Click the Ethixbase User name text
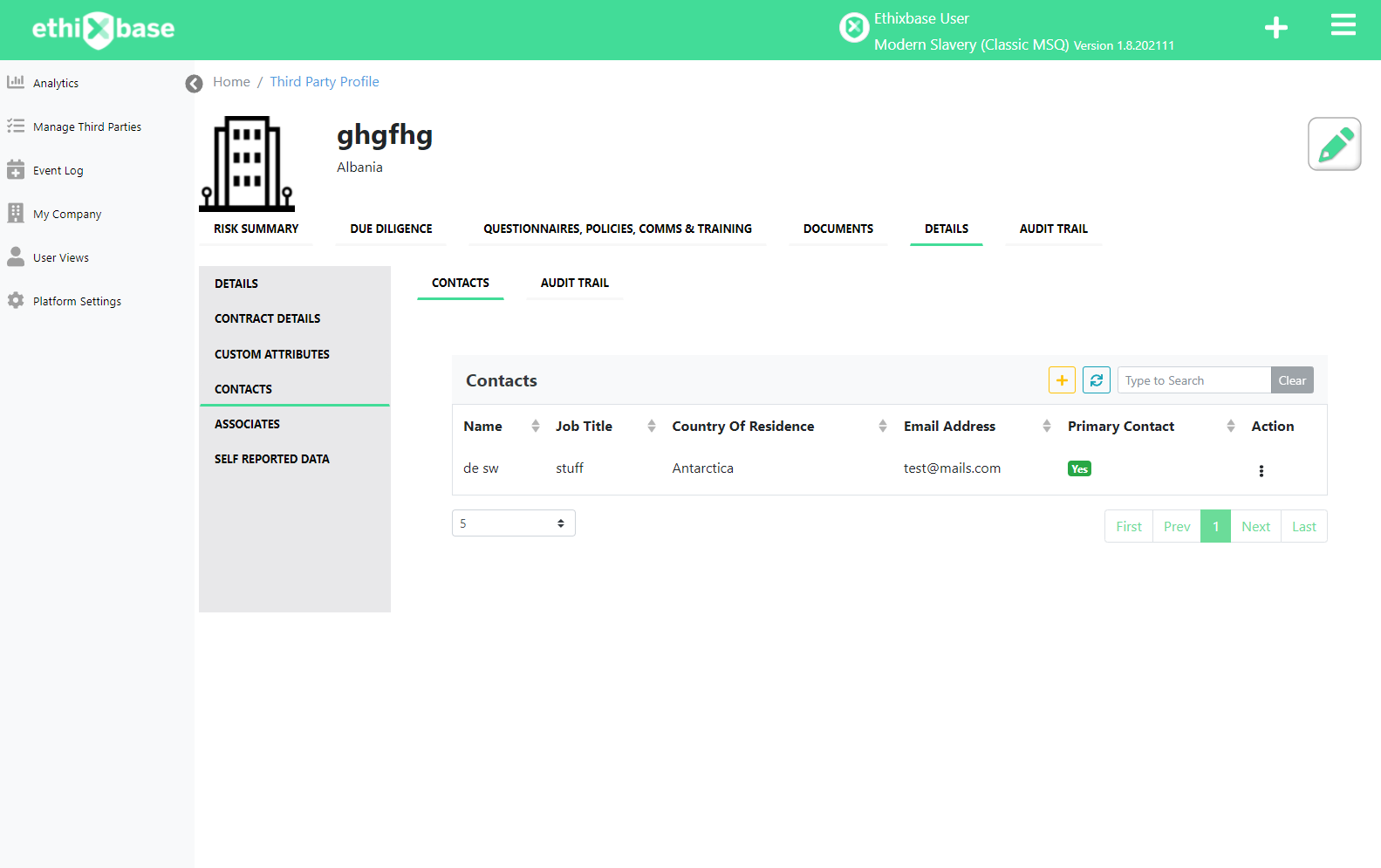Screen dimensions: 1381x868 921,18
